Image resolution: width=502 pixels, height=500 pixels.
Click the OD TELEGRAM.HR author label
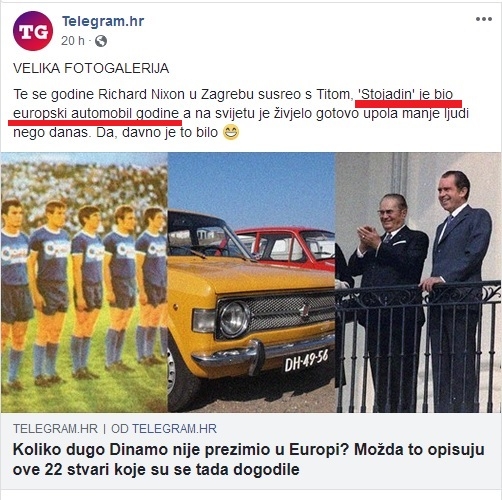click(164, 428)
